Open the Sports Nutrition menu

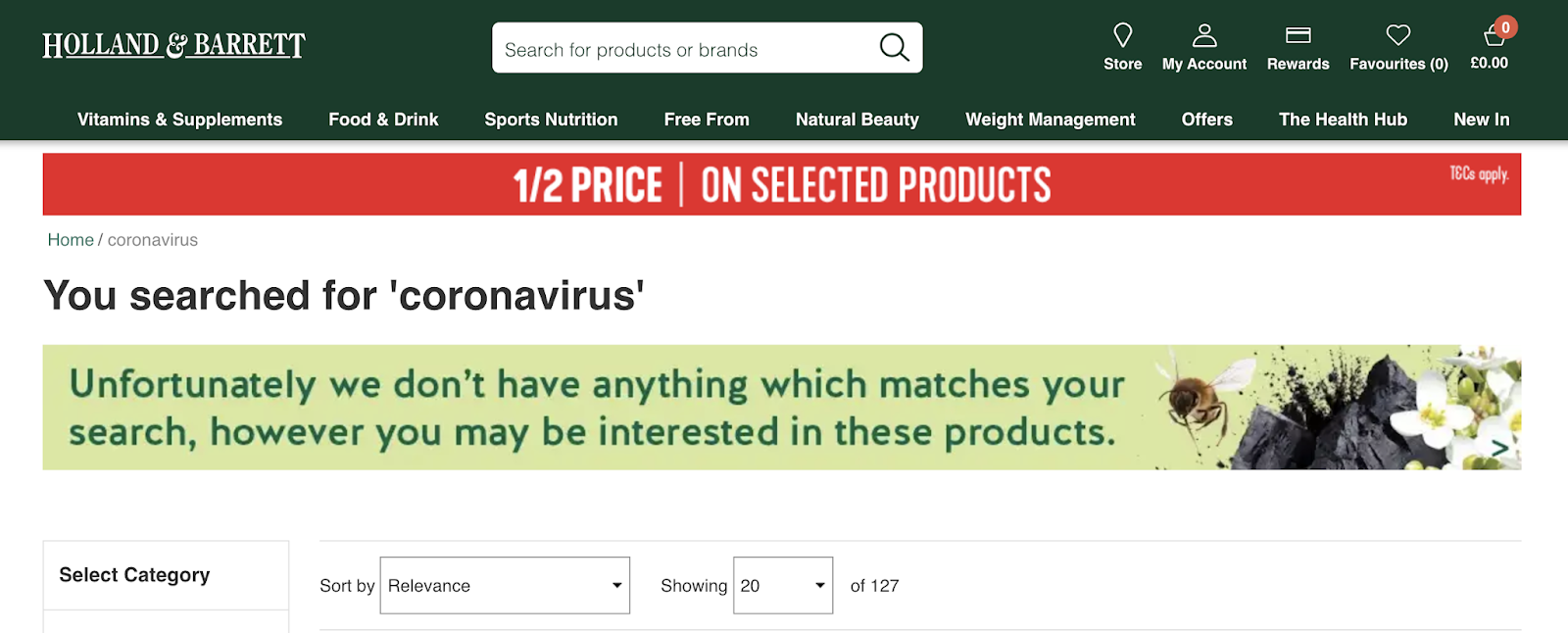pyautogui.click(x=551, y=120)
